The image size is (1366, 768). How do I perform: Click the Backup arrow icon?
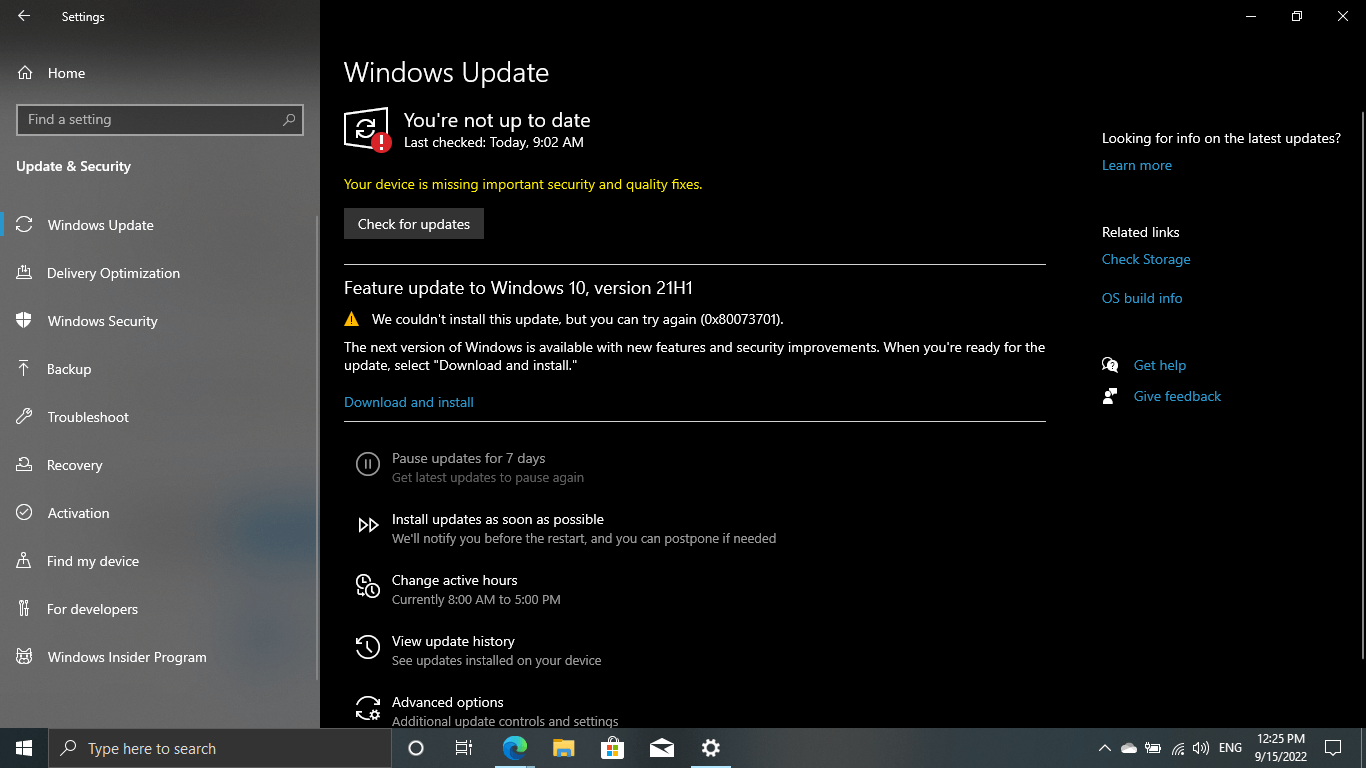click(x=24, y=369)
